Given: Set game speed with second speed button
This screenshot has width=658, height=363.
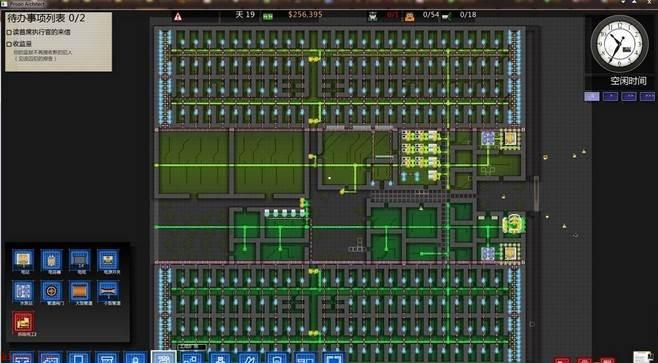Looking at the screenshot, I should pos(610,97).
